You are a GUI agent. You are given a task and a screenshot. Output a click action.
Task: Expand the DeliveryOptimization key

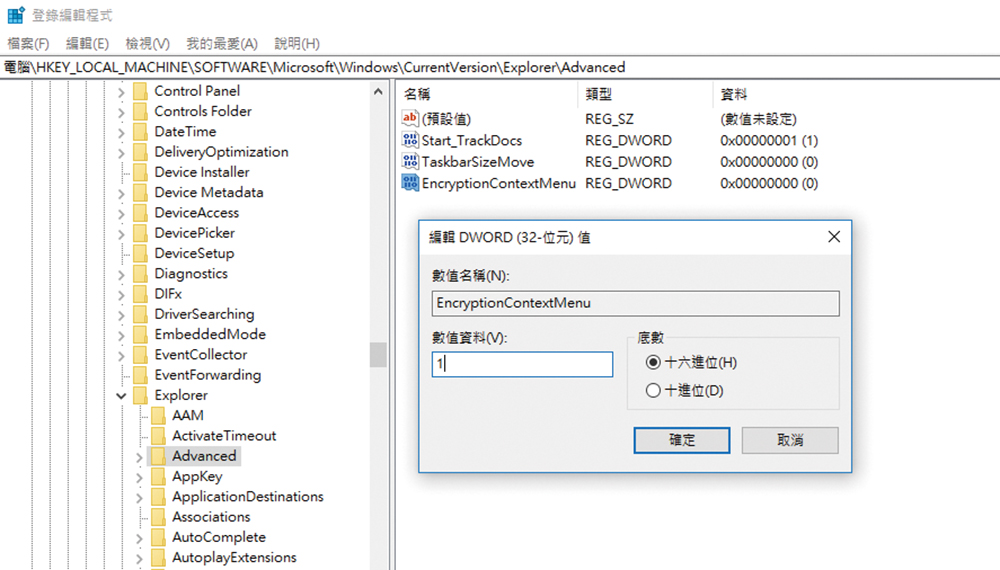tap(121, 154)
